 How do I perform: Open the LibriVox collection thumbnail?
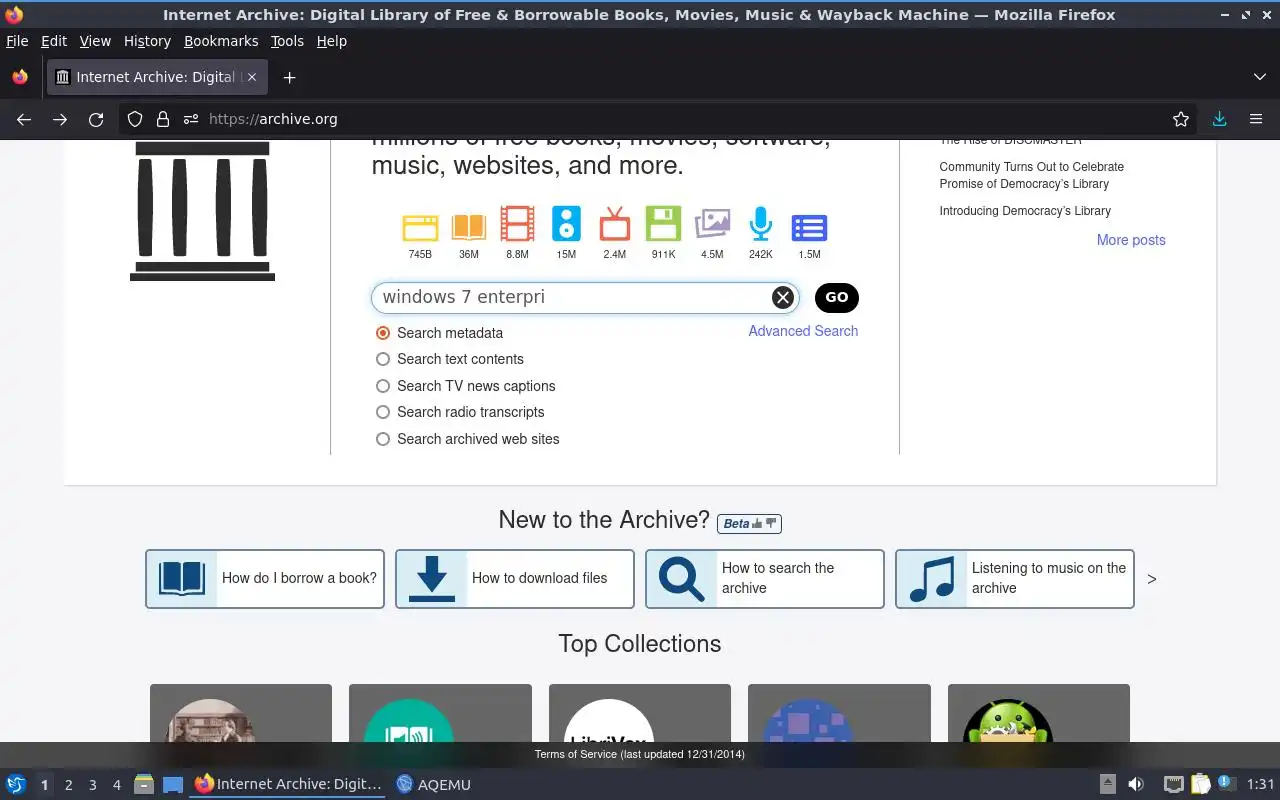tap(640, 713)
